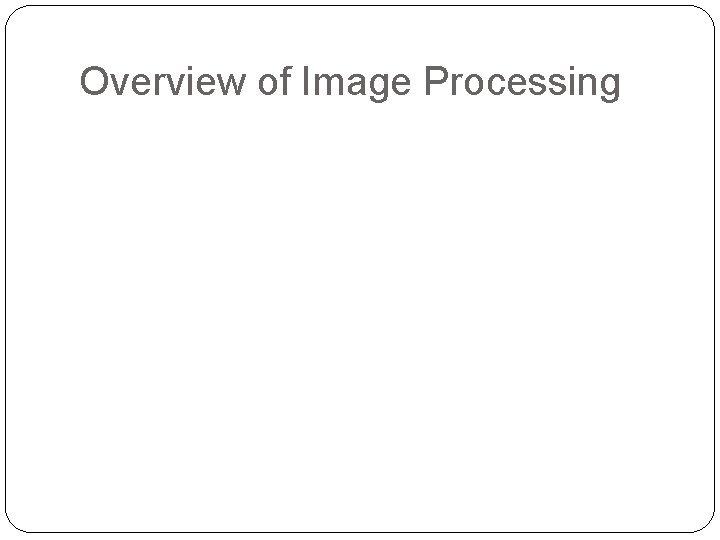The height and width of the screenshot is (540, 720).
Task: Click the final "g" of Processing
Action: tap(609, 88)
